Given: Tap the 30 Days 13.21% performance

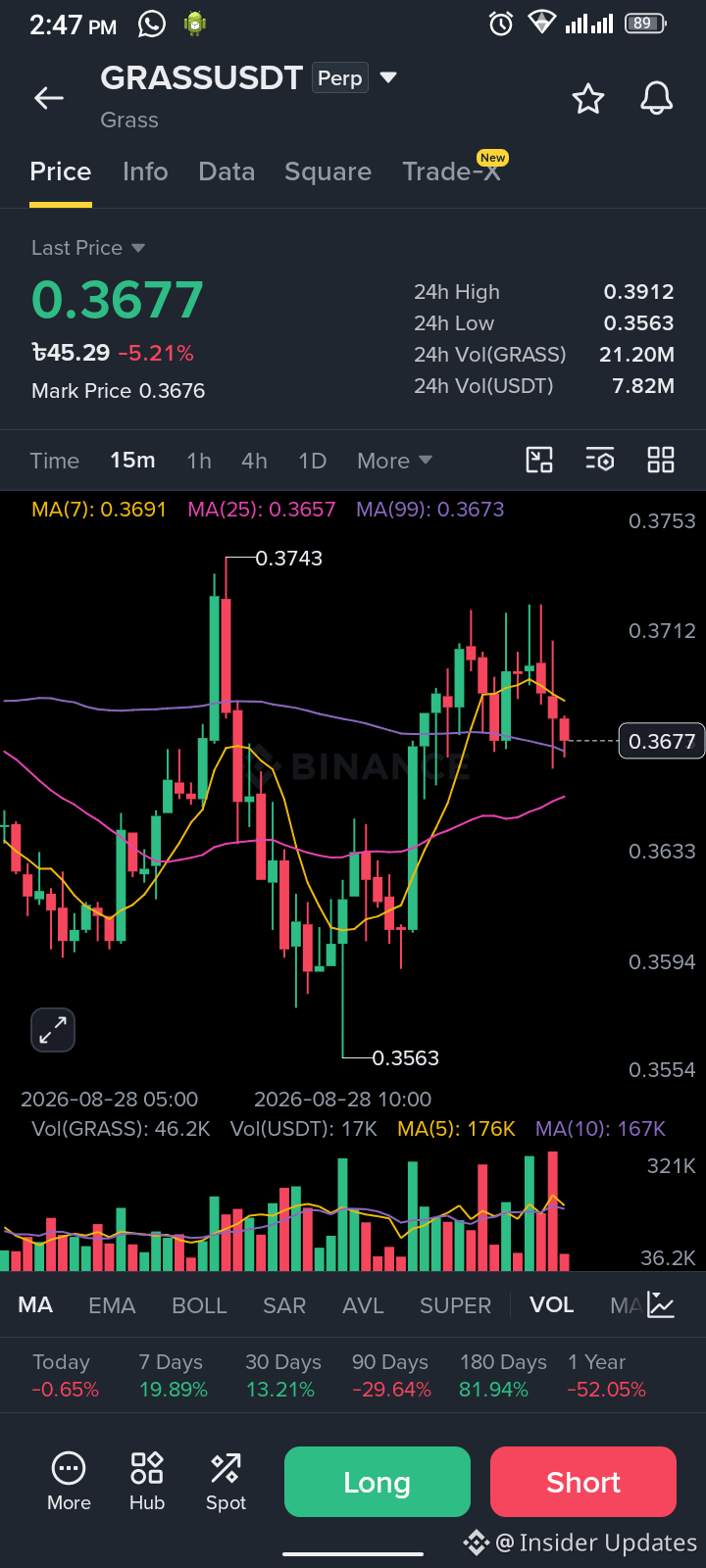Looking at the screenshot, I should [282, 1376].
